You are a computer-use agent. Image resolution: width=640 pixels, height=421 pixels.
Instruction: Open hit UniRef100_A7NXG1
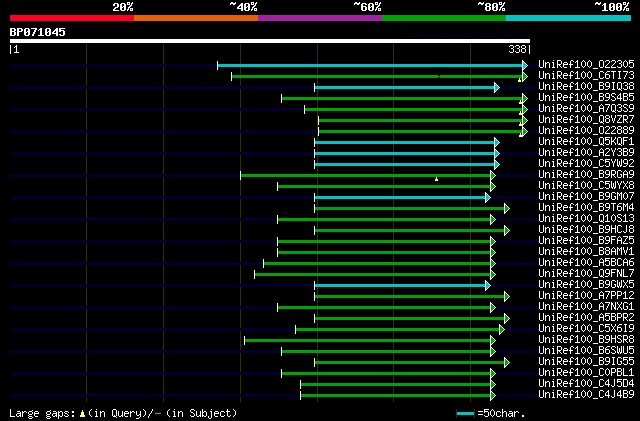pos(586,307)
